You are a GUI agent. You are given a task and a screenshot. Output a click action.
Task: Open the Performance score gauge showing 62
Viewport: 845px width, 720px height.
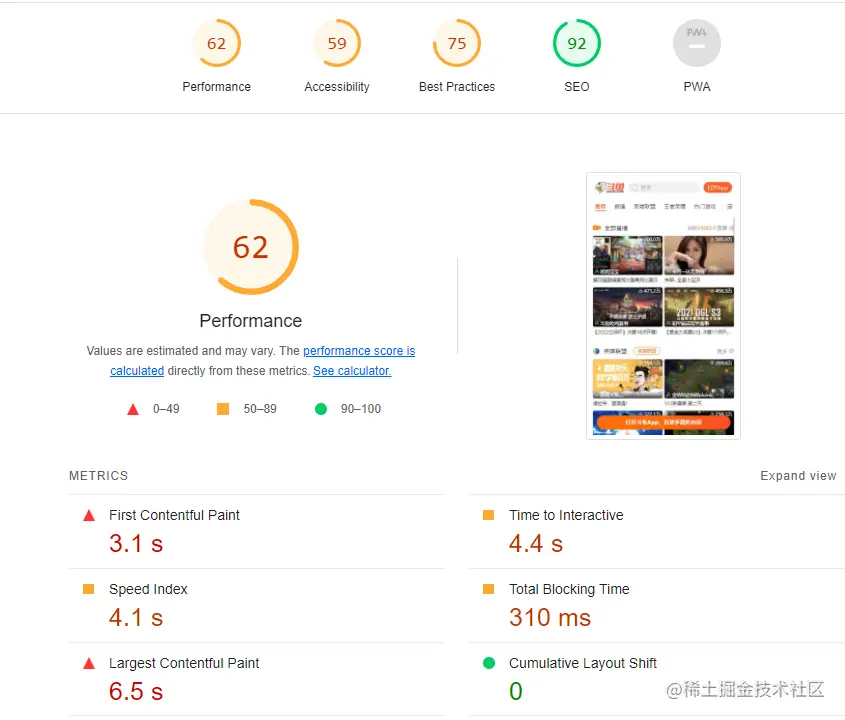pyautogui.click(x=217, y=43)
